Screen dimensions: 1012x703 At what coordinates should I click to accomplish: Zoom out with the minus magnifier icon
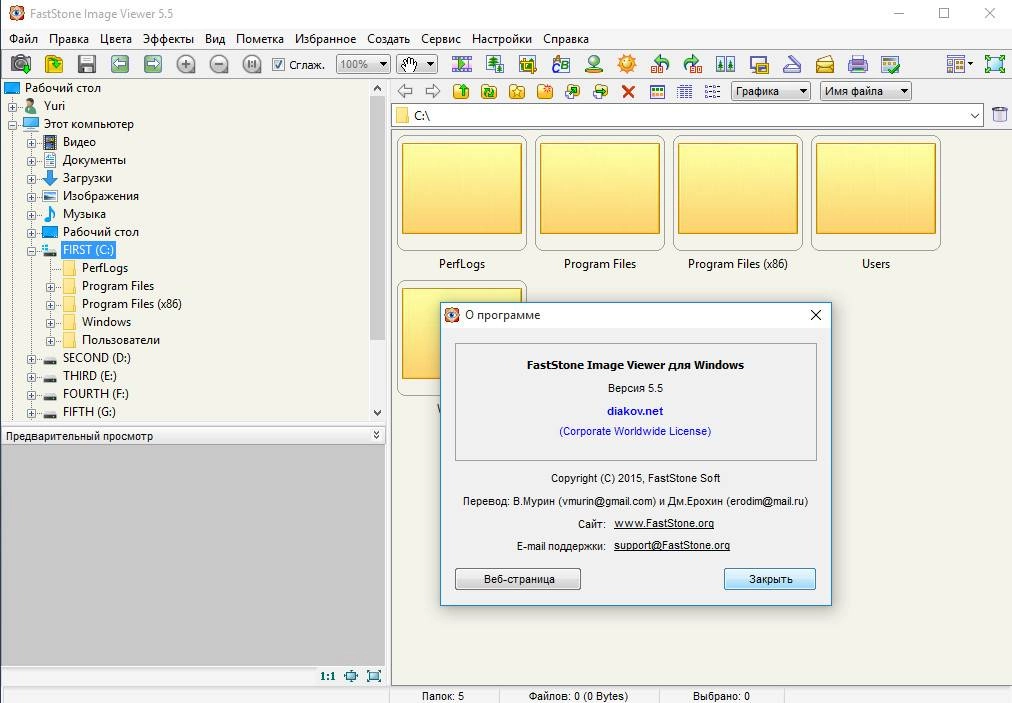tap(219, 64)
